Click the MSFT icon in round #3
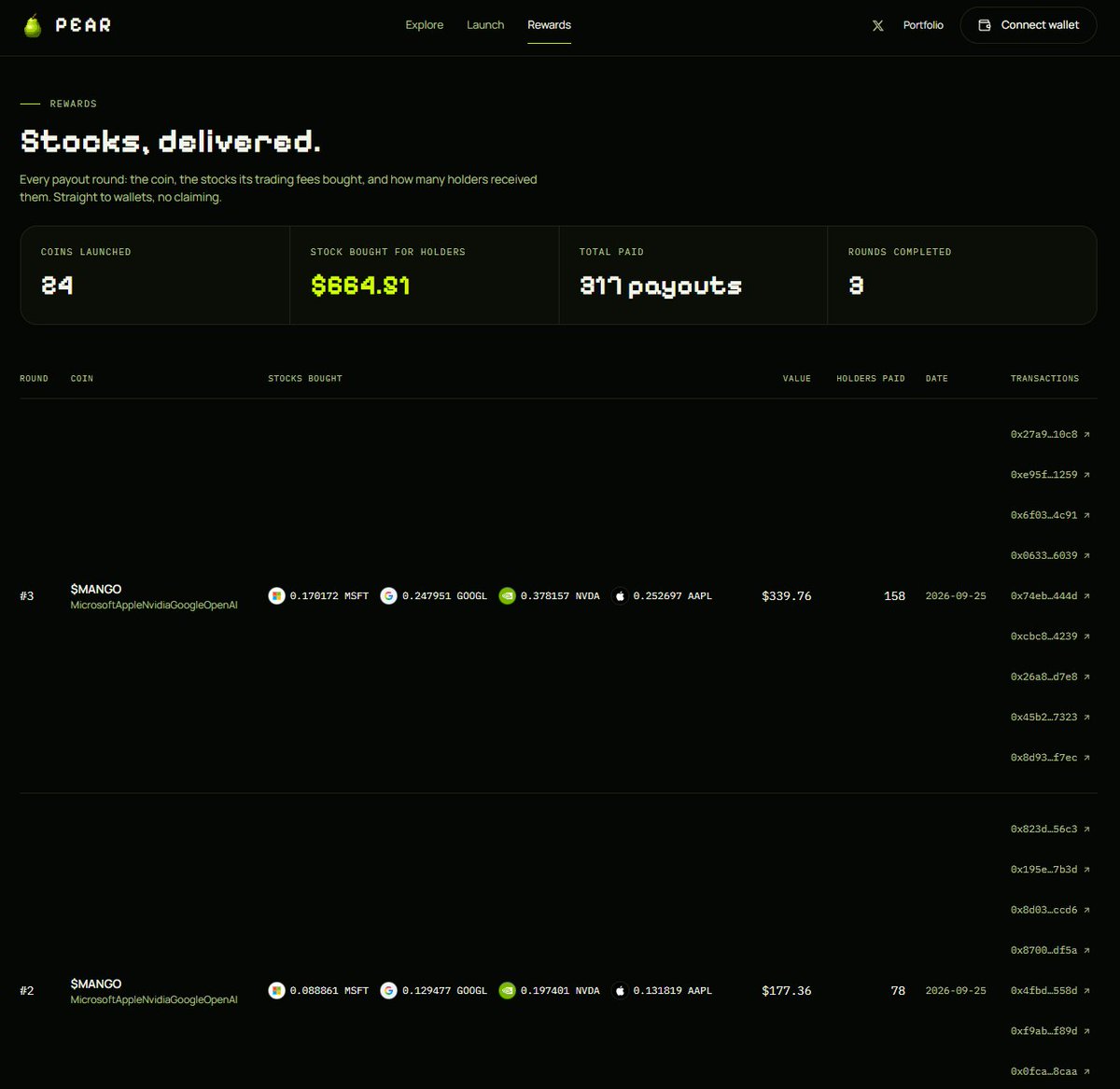The image size is (1120, 1089). tap(276, 595)
